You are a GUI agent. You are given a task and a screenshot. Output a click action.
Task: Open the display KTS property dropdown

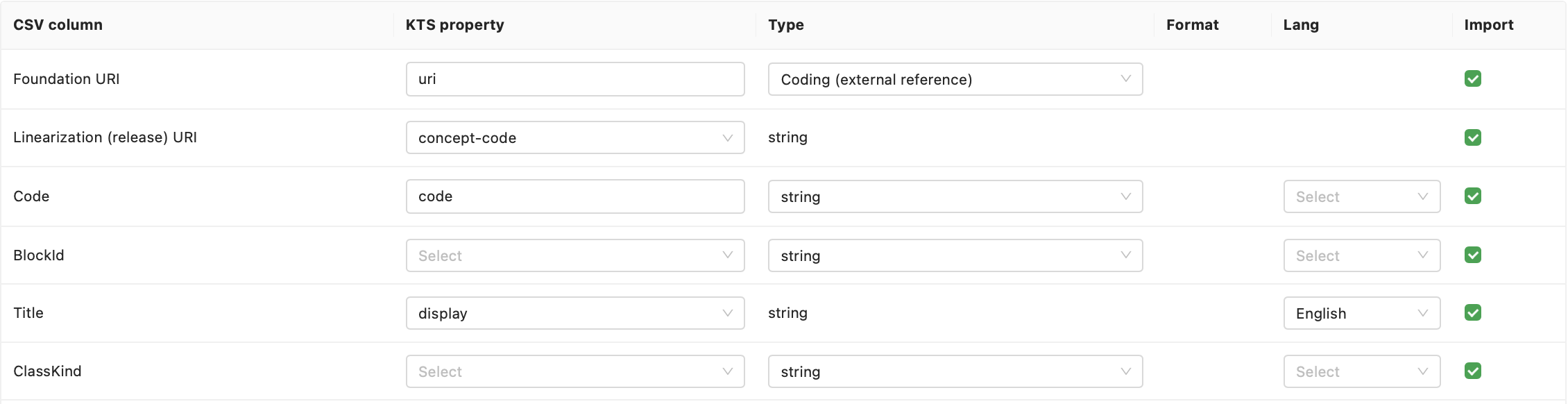574,313
